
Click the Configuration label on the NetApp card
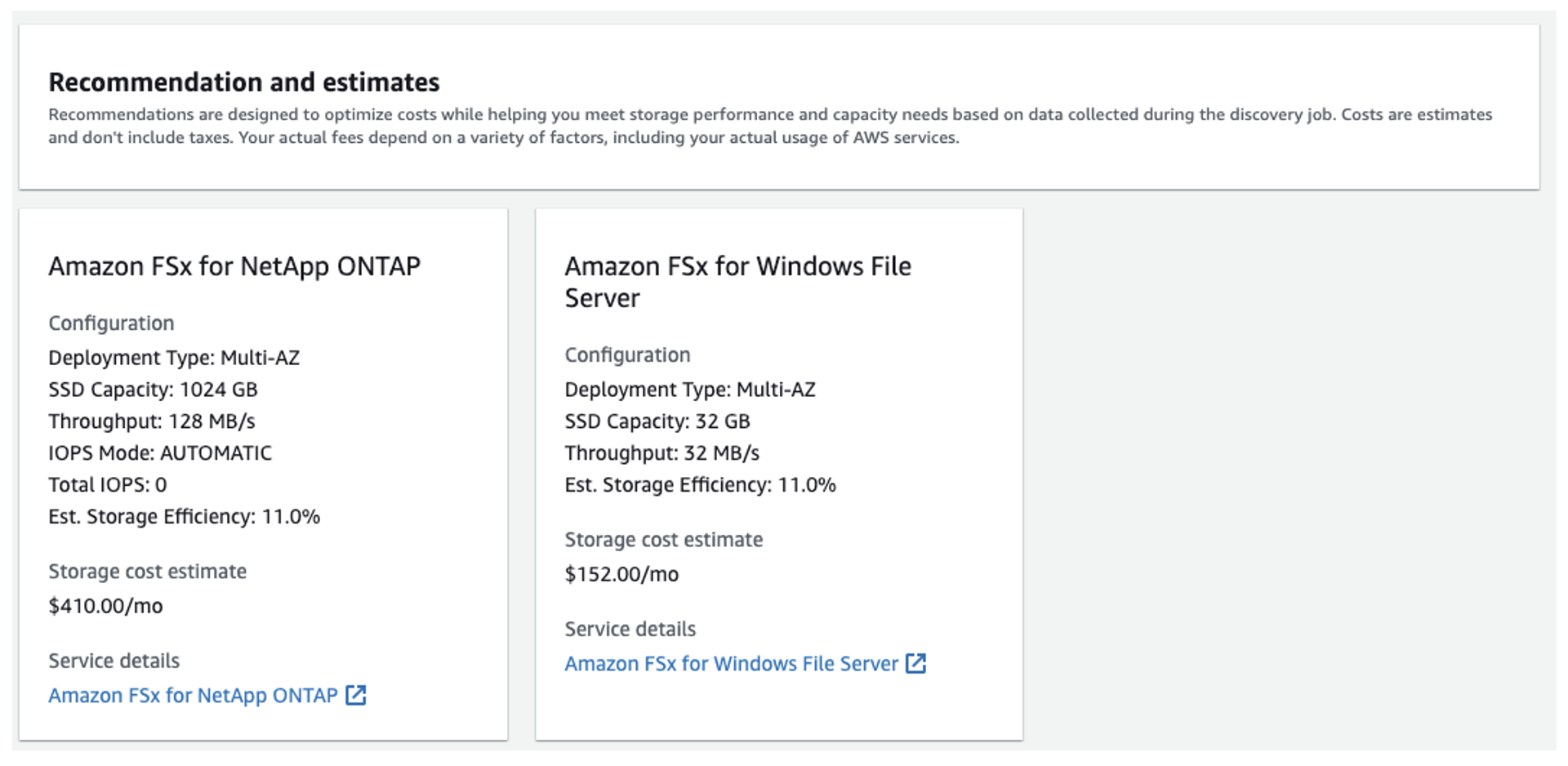click(x=111, y=323)
